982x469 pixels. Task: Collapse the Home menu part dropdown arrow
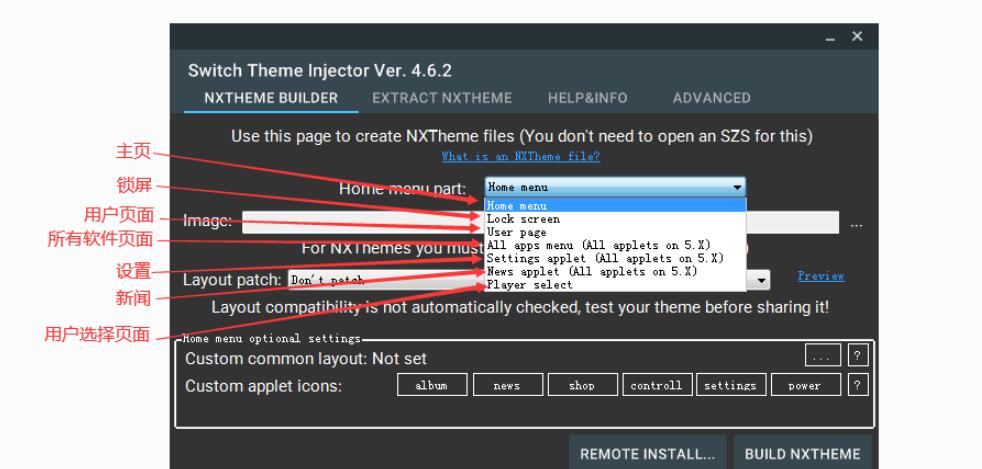pos(737,187)
